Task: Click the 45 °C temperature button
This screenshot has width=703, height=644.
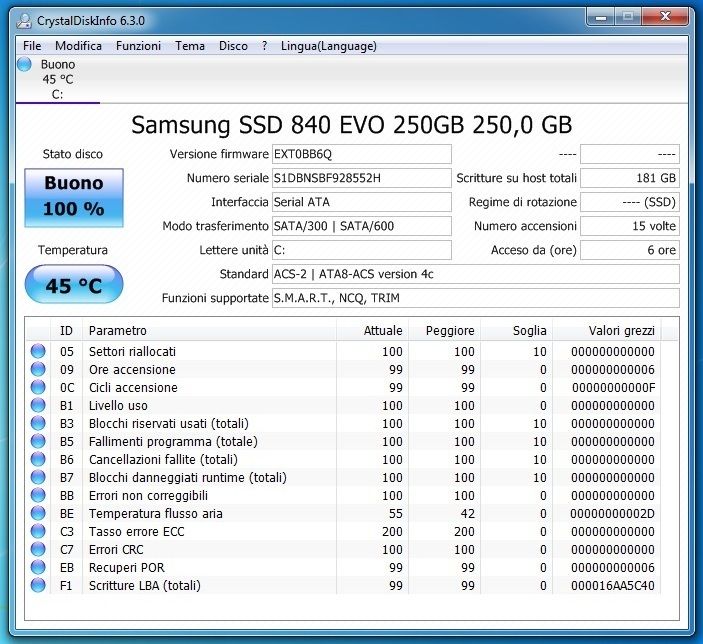Action: coord(74,285)
